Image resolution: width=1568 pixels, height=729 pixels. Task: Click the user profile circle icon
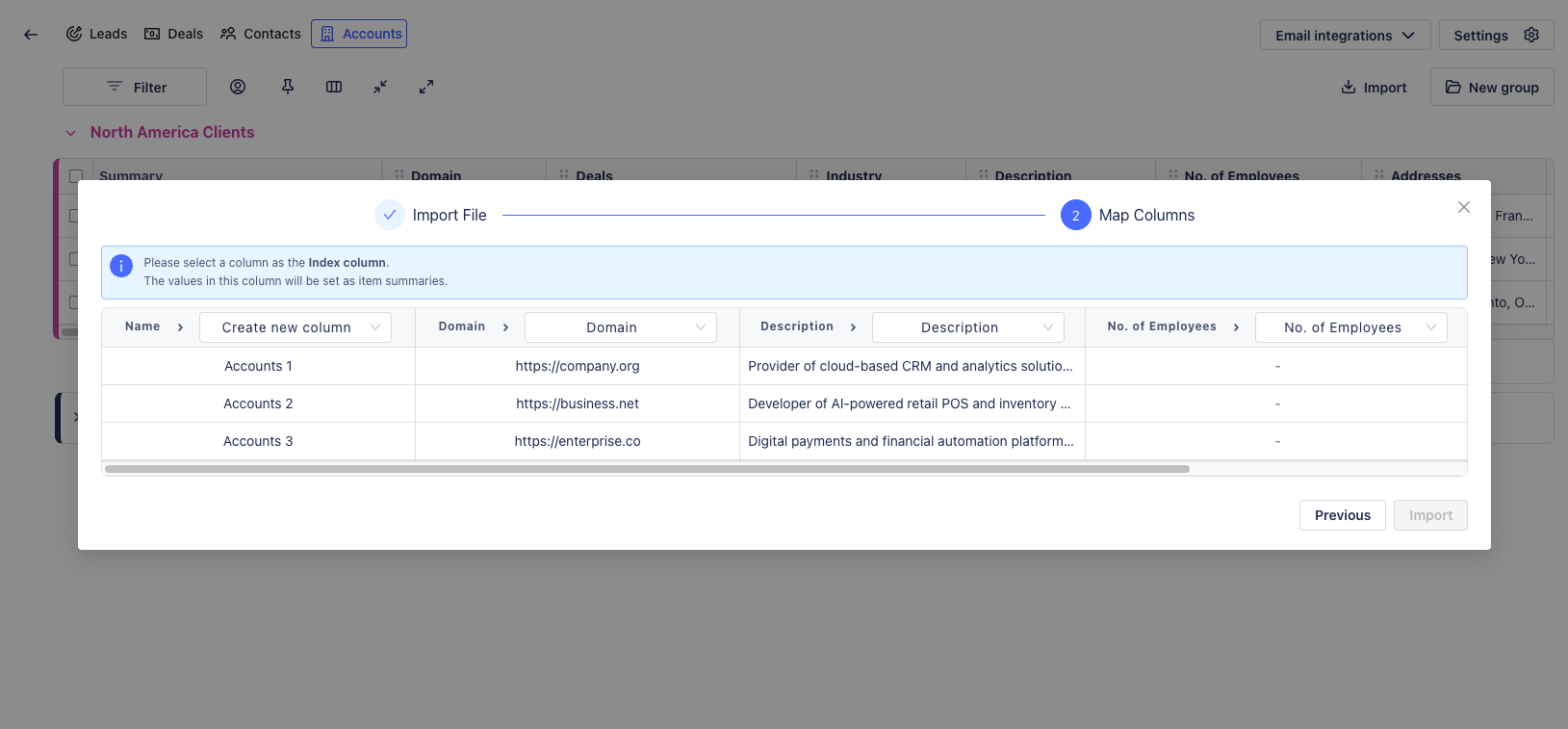click(238, 87)
